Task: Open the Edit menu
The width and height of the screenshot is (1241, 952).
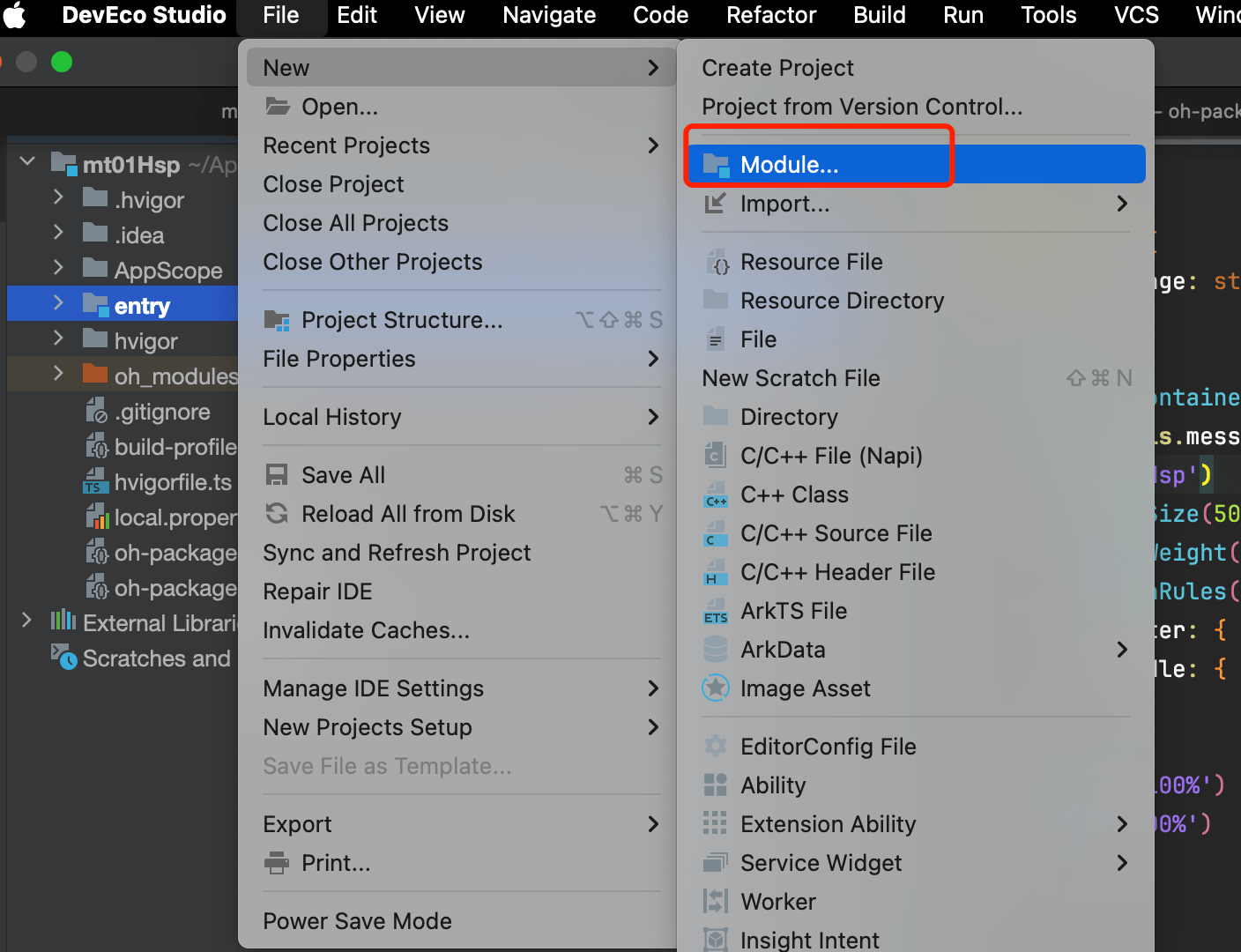Action: 357,15
